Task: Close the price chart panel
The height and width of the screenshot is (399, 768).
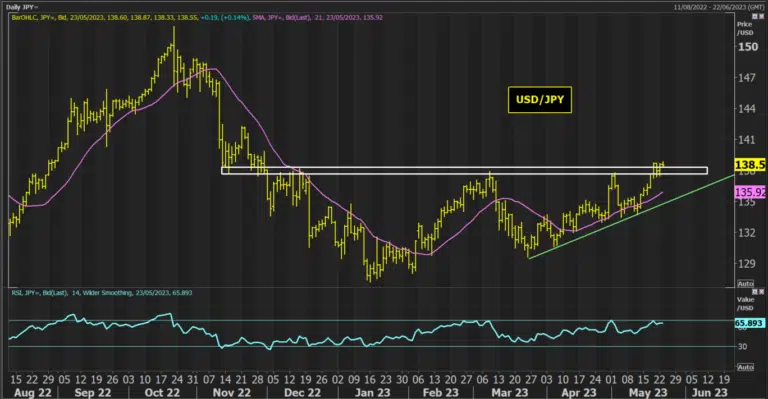Action: (x=761, y=17)
